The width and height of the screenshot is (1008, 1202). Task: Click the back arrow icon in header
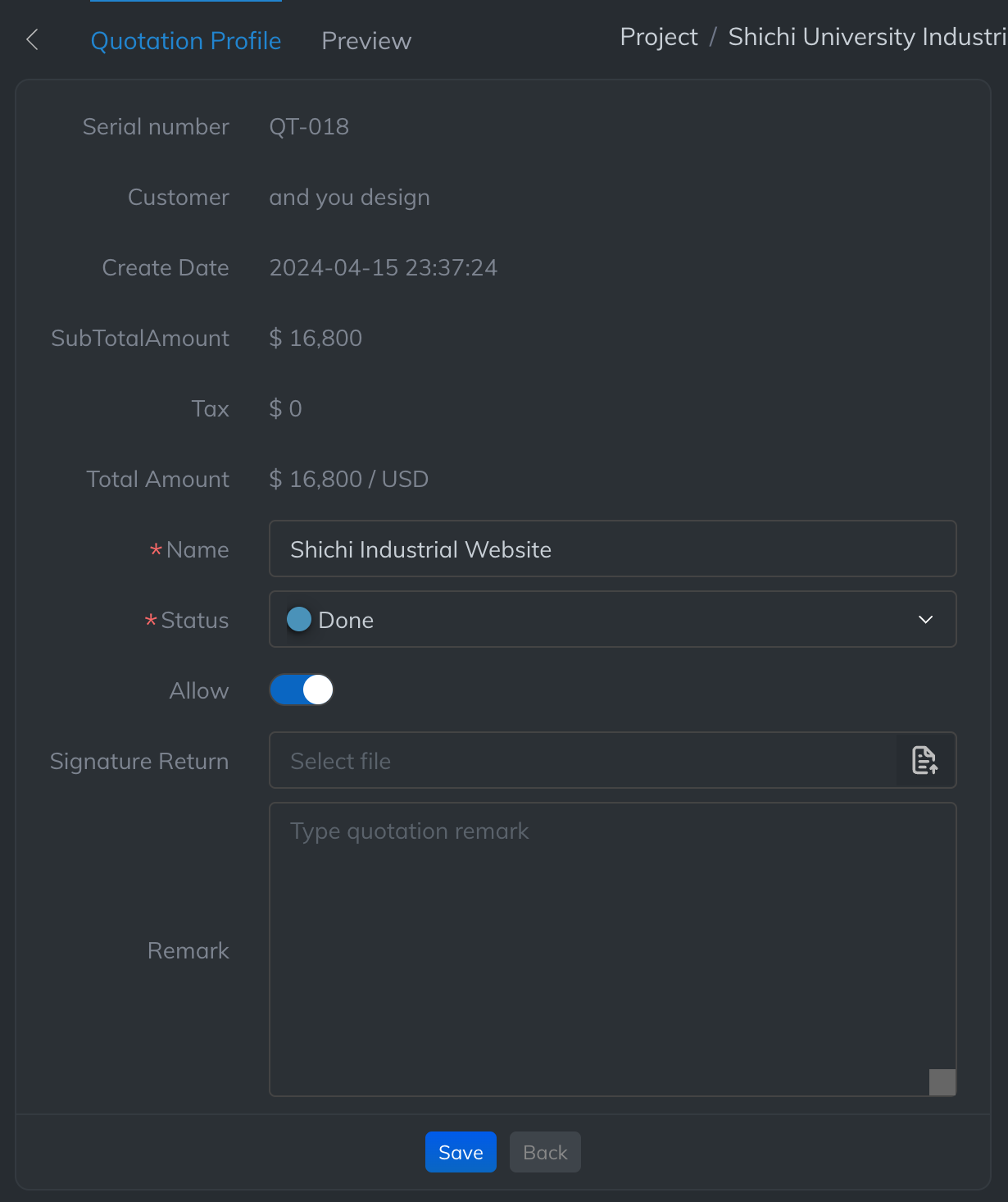coord(33,39)
